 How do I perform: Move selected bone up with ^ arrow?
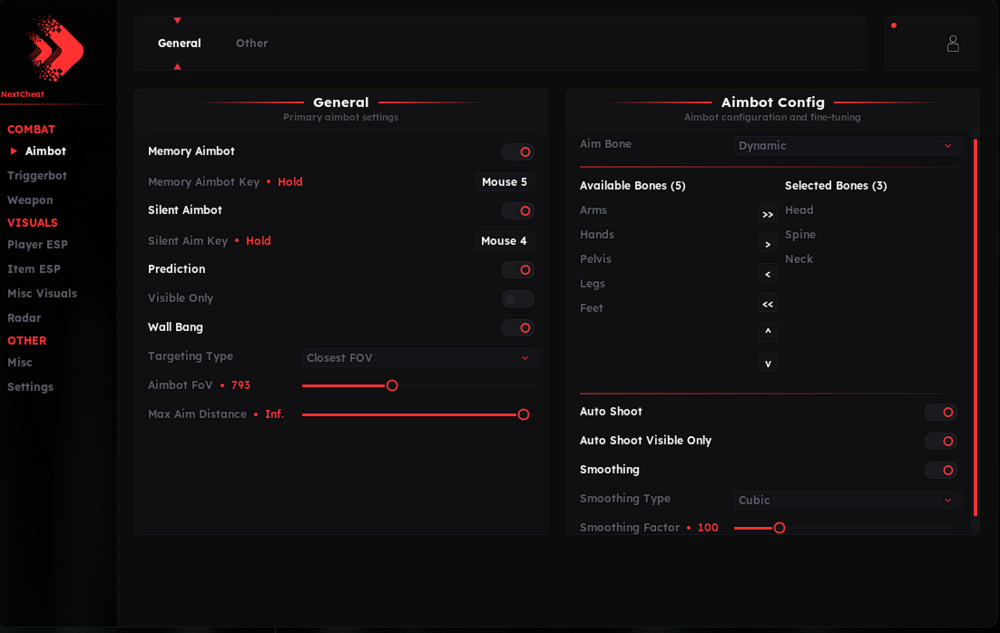tap(768, 332)
